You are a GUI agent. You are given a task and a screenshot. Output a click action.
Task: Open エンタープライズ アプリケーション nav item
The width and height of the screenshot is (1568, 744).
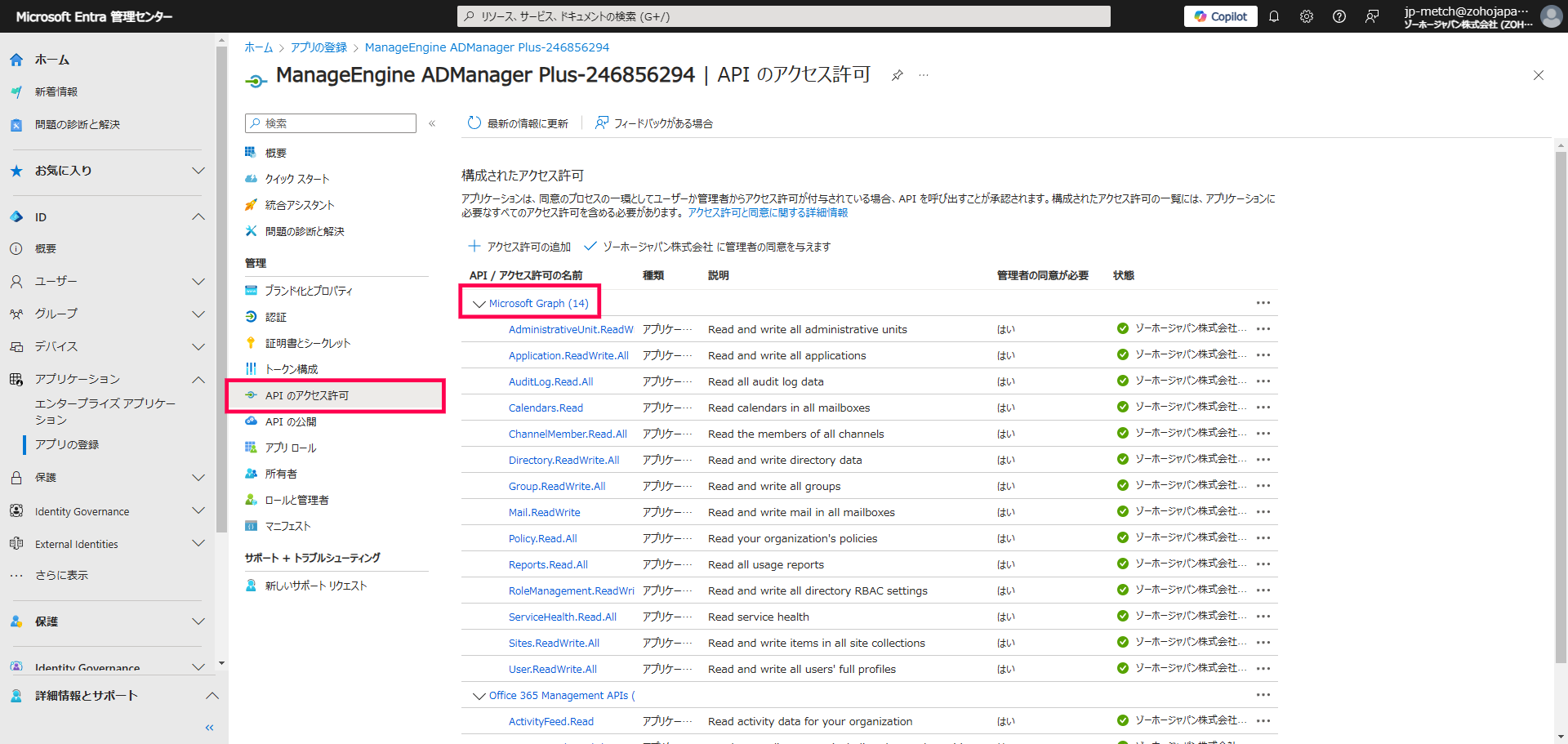click(105, 412)
